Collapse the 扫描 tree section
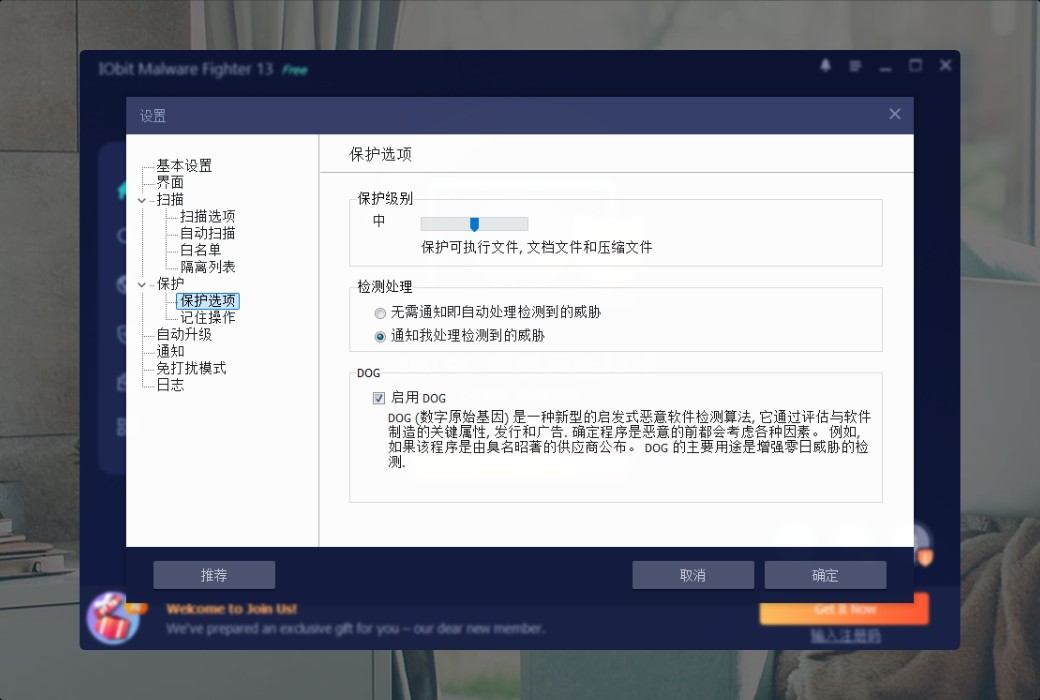This screenshot has width=1040, height=700. coord(143,199)
